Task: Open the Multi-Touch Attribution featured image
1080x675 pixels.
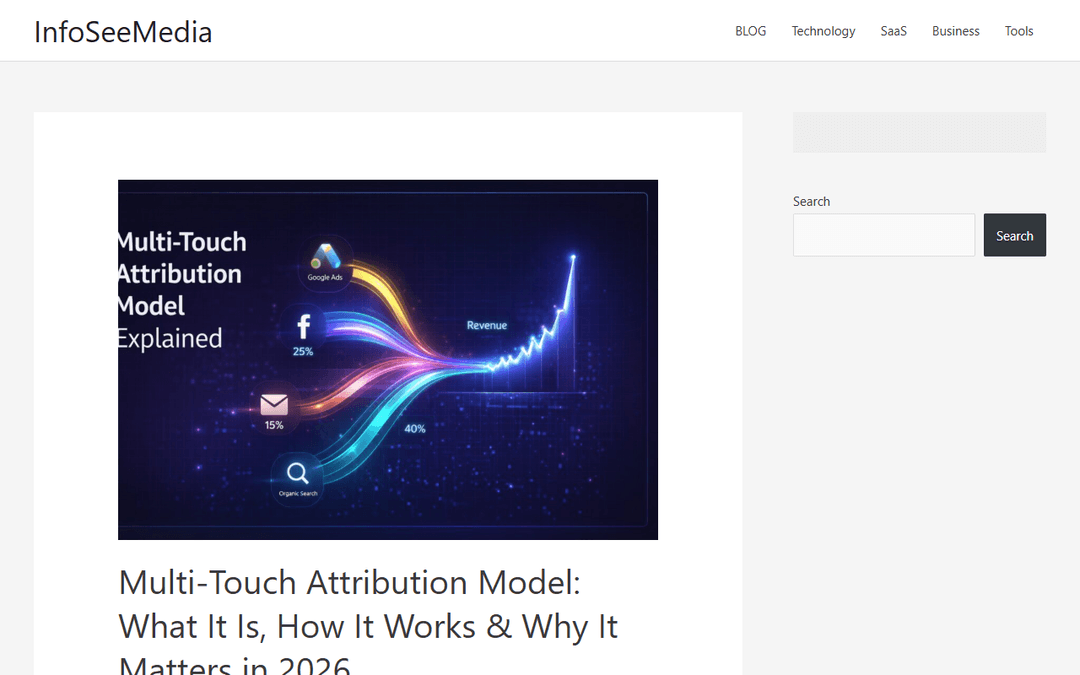Action: [x=388, y=360]
